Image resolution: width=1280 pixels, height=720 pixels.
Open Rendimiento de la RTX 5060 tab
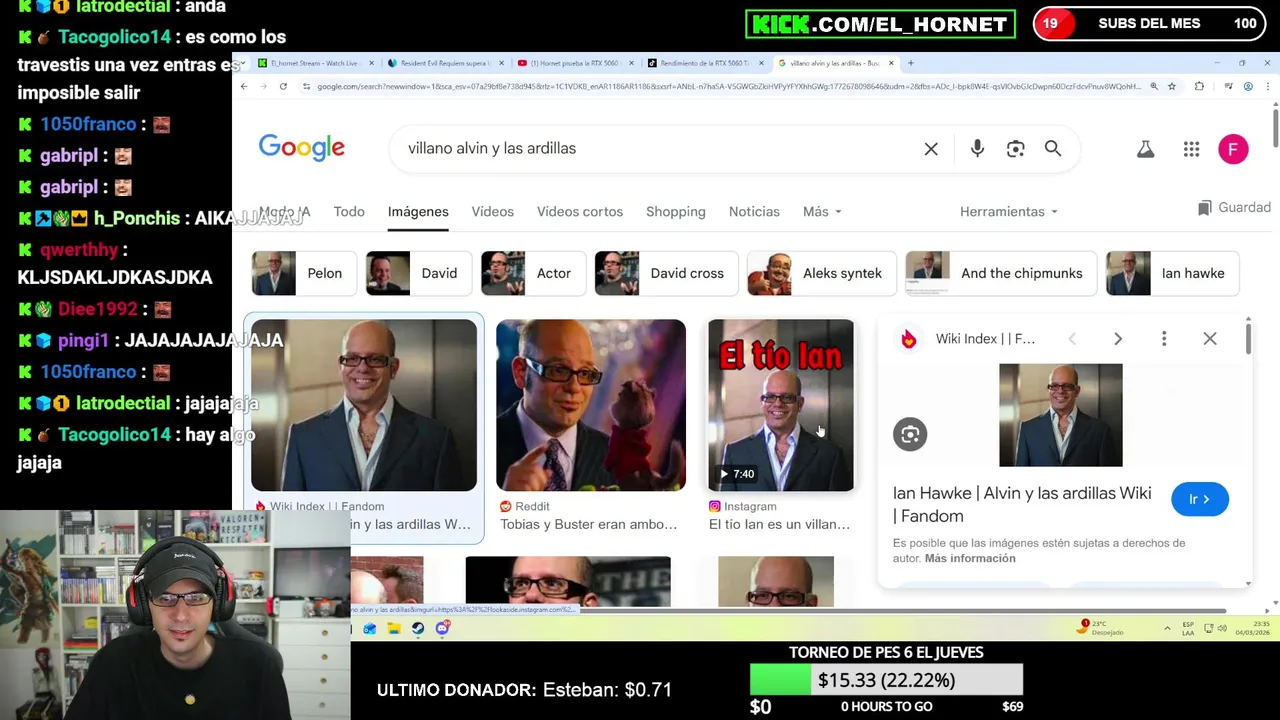click(x=705, y=63)
